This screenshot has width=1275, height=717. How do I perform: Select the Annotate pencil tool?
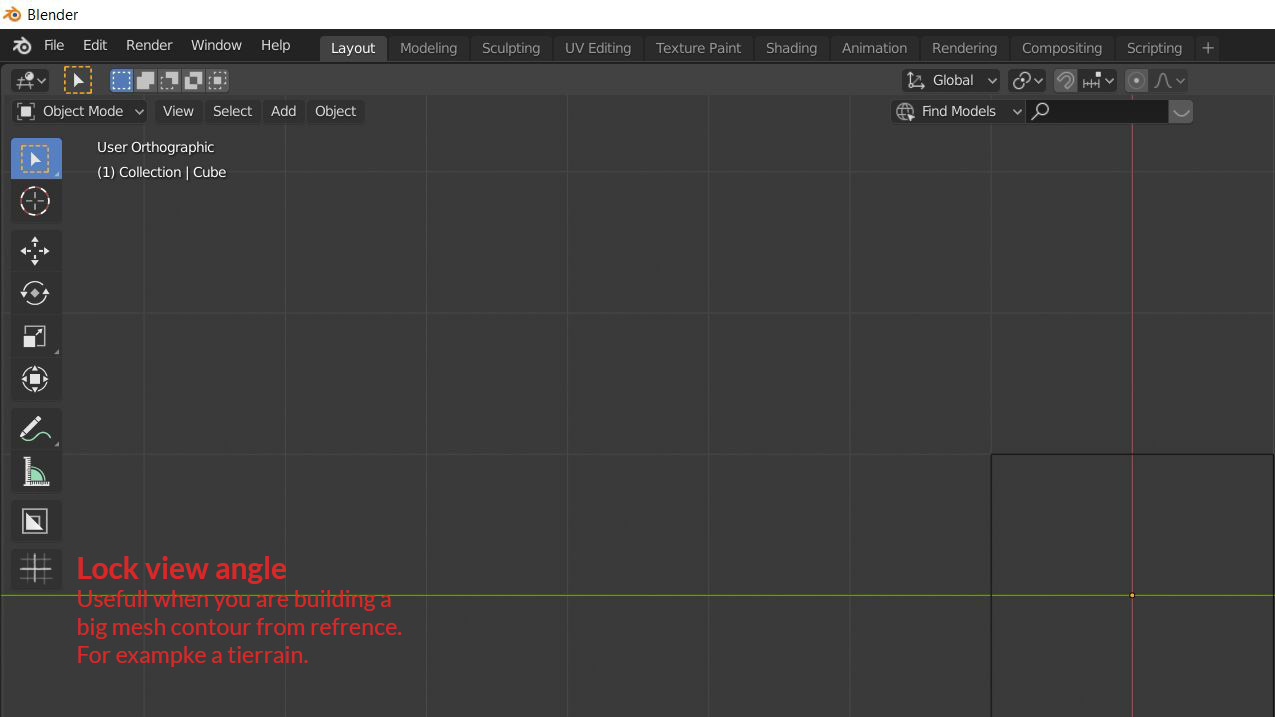coord(36,428)
